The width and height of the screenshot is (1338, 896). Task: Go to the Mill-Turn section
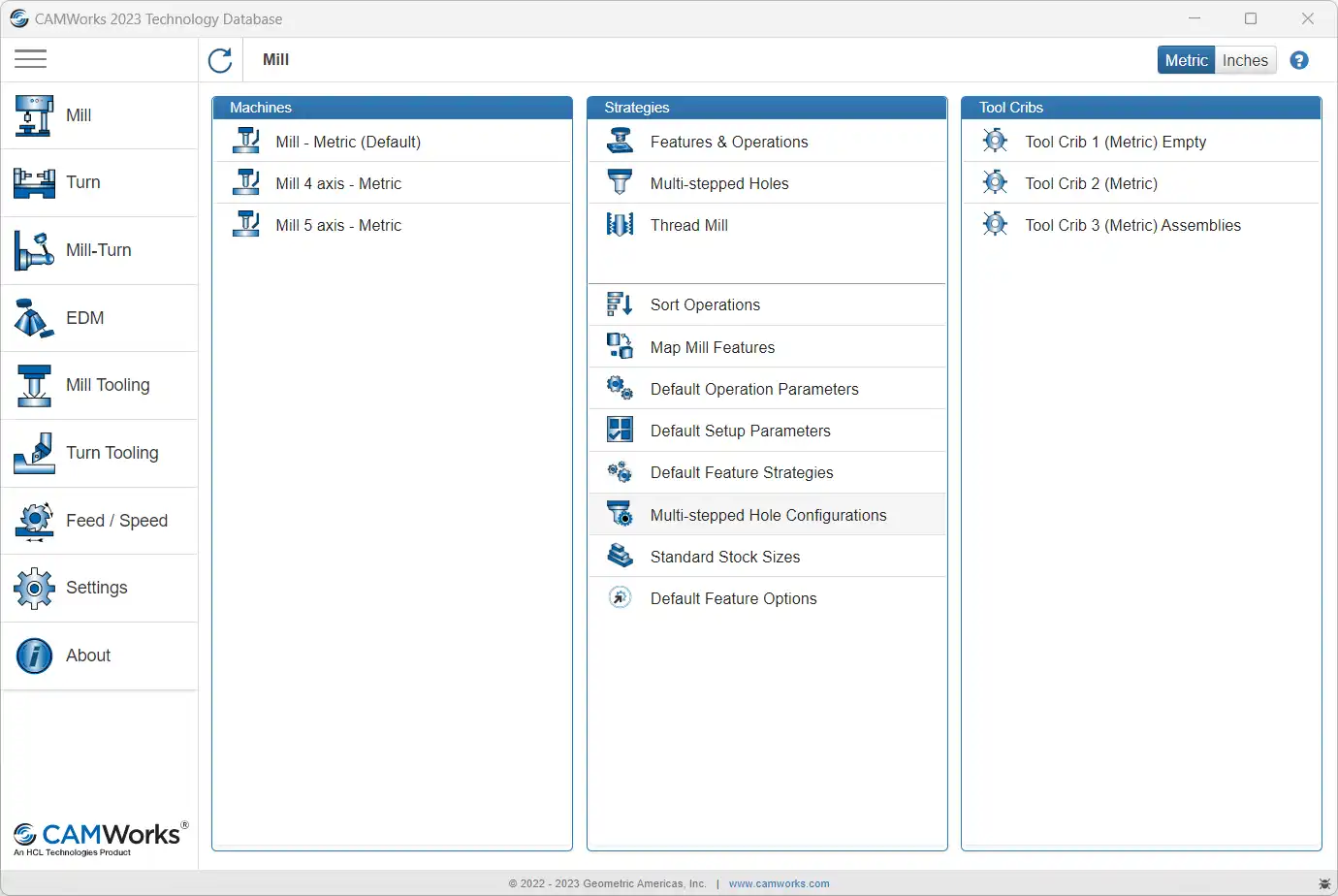99,250
